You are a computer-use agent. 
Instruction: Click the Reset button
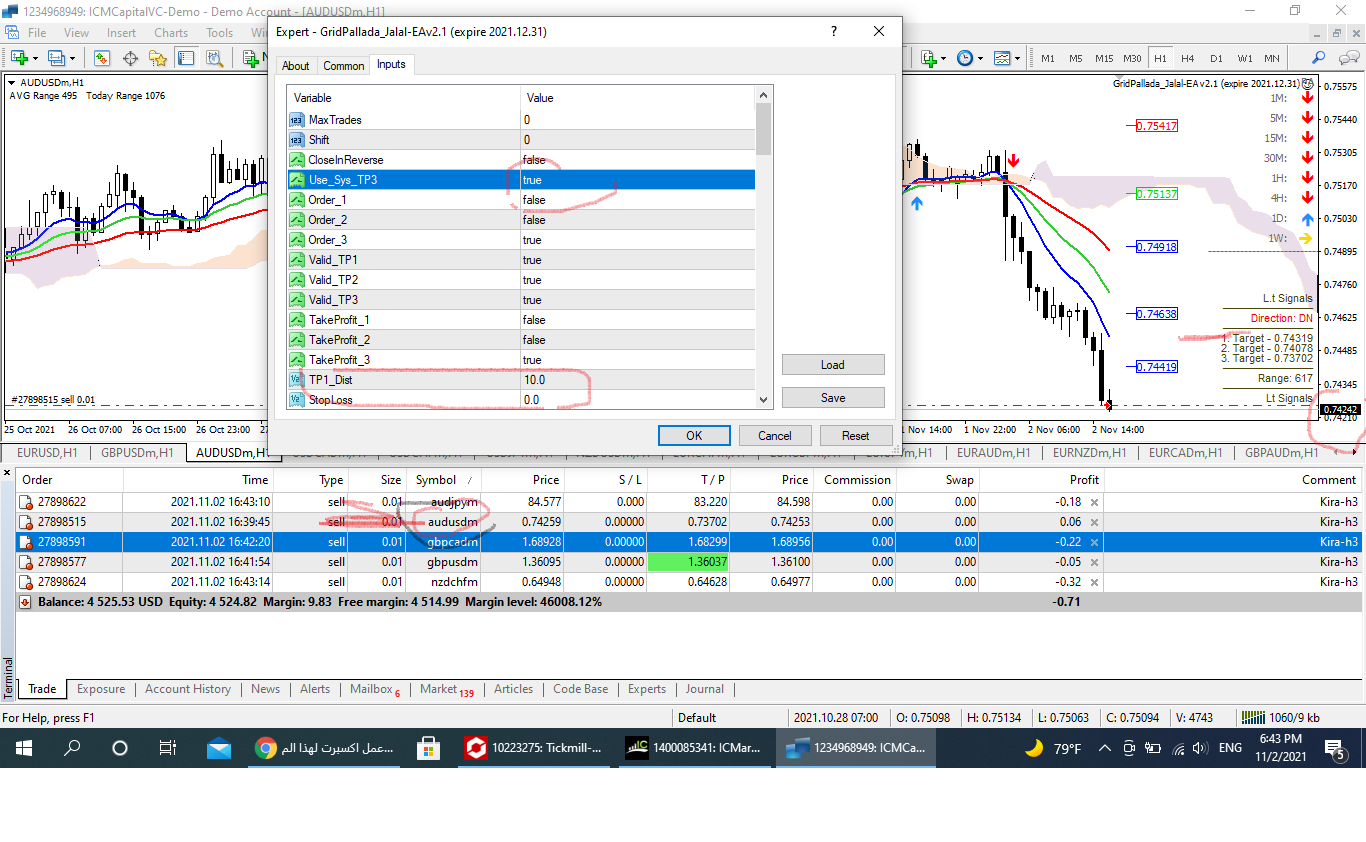[x=856, y=435]
